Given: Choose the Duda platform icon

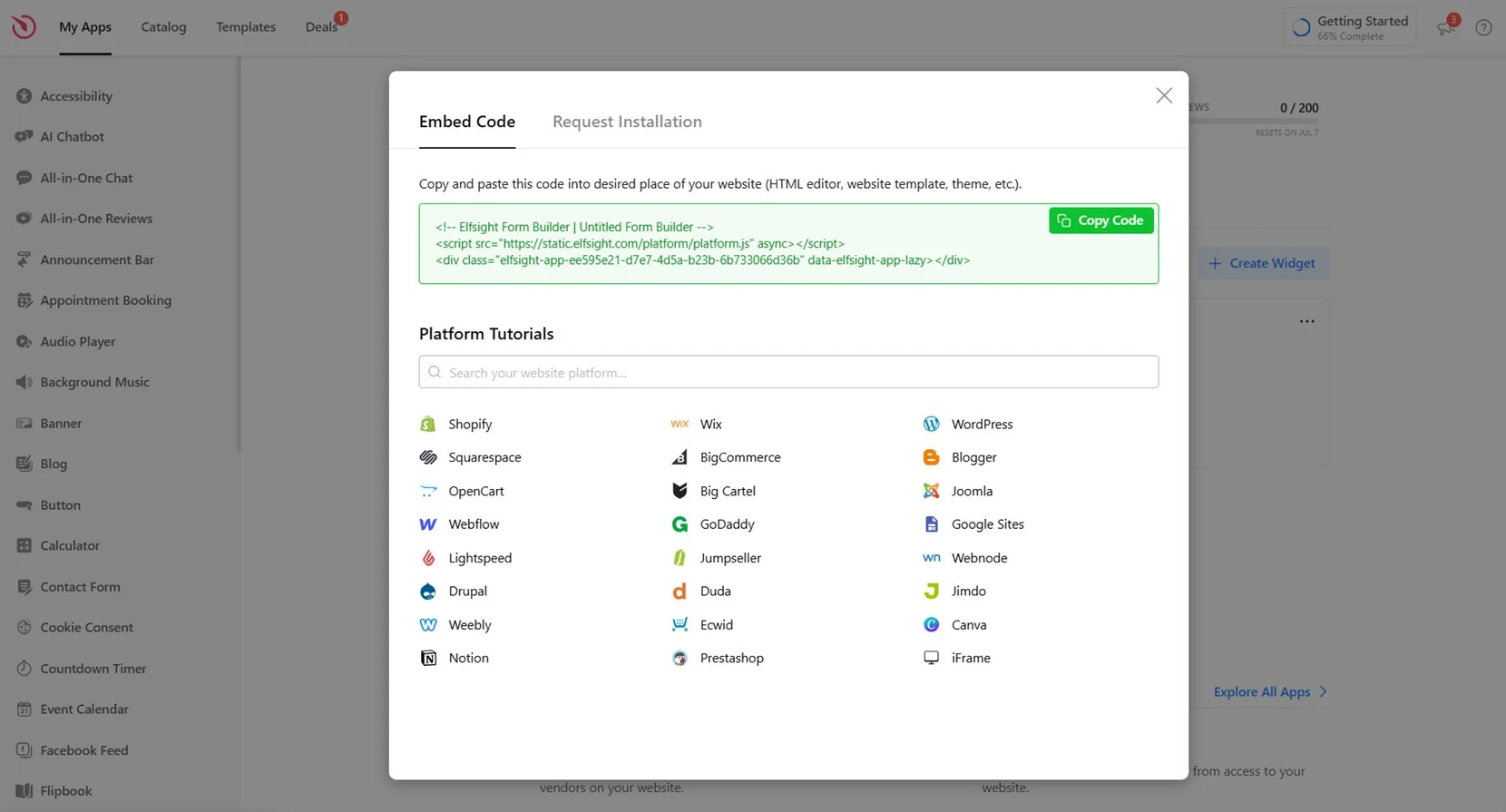Looking at the screenshot, I should 680,592.
